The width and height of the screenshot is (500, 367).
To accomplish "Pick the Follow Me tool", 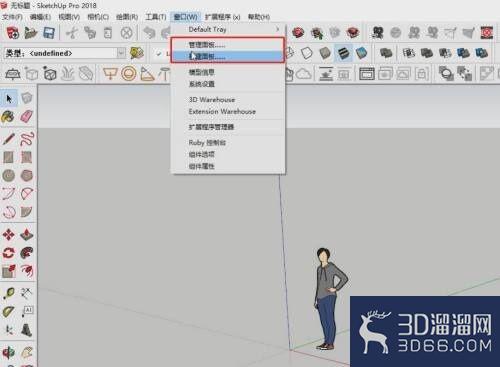I will tap(27, 253).
